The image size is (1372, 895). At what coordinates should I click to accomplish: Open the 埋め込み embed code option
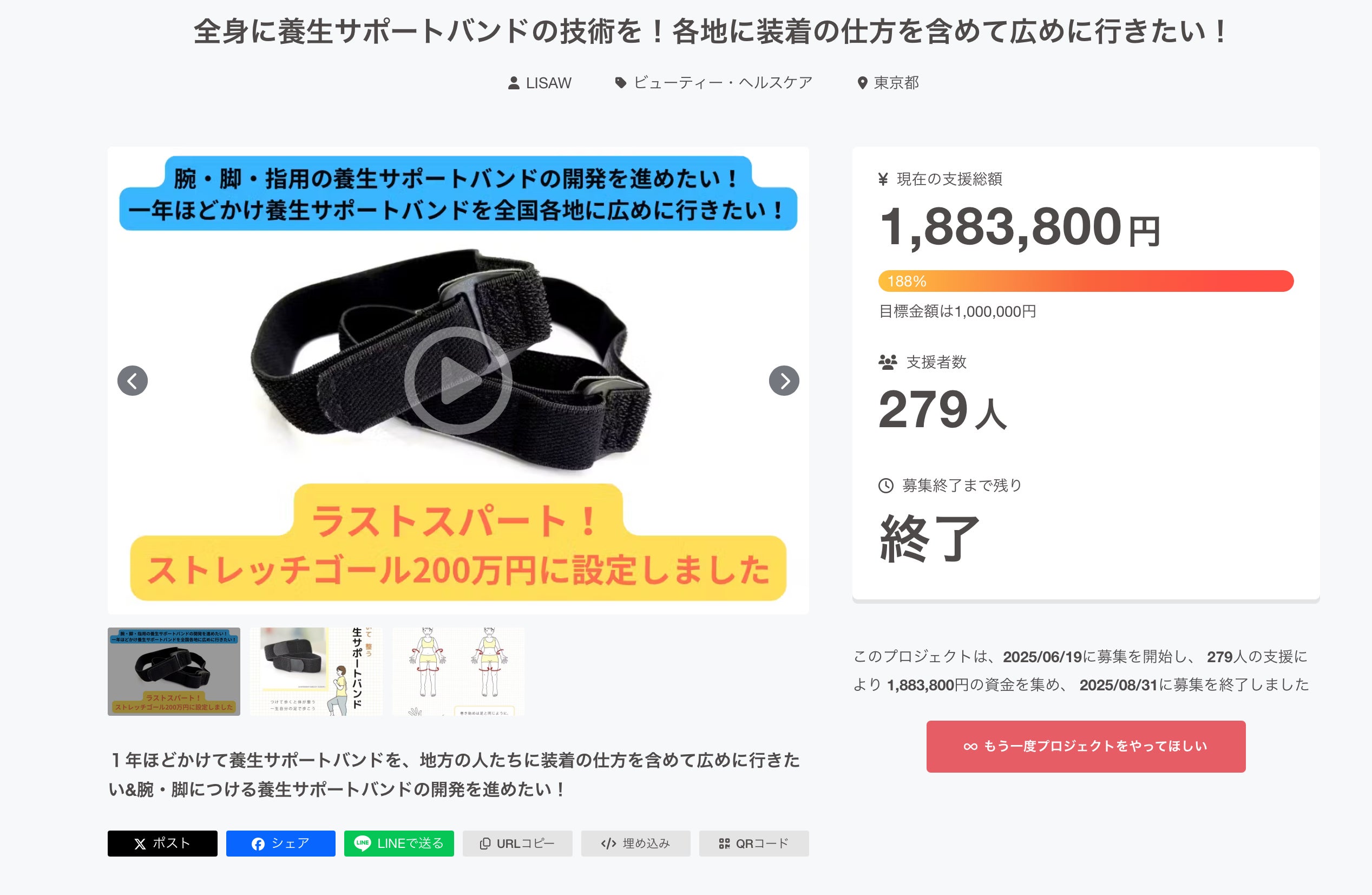click(x=636, y=844)
